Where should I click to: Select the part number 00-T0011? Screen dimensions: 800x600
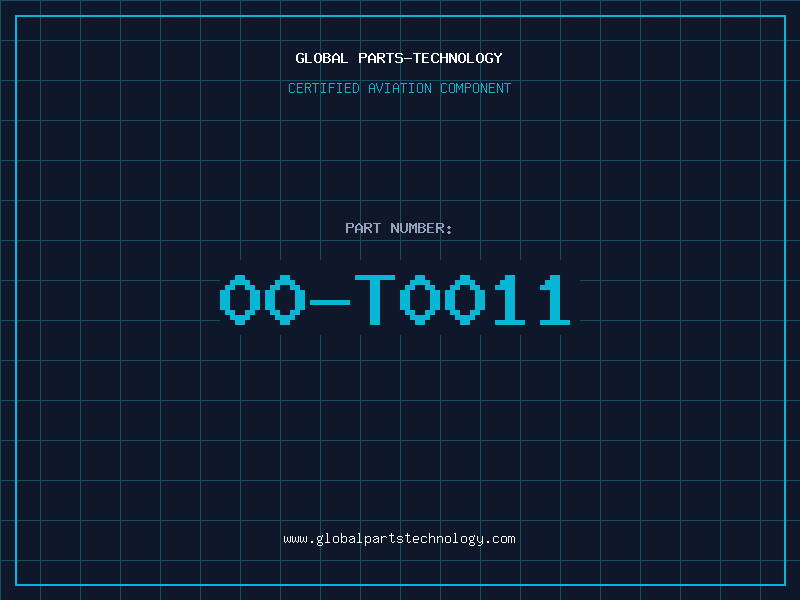pyautogui.click(x=395, y=299)
